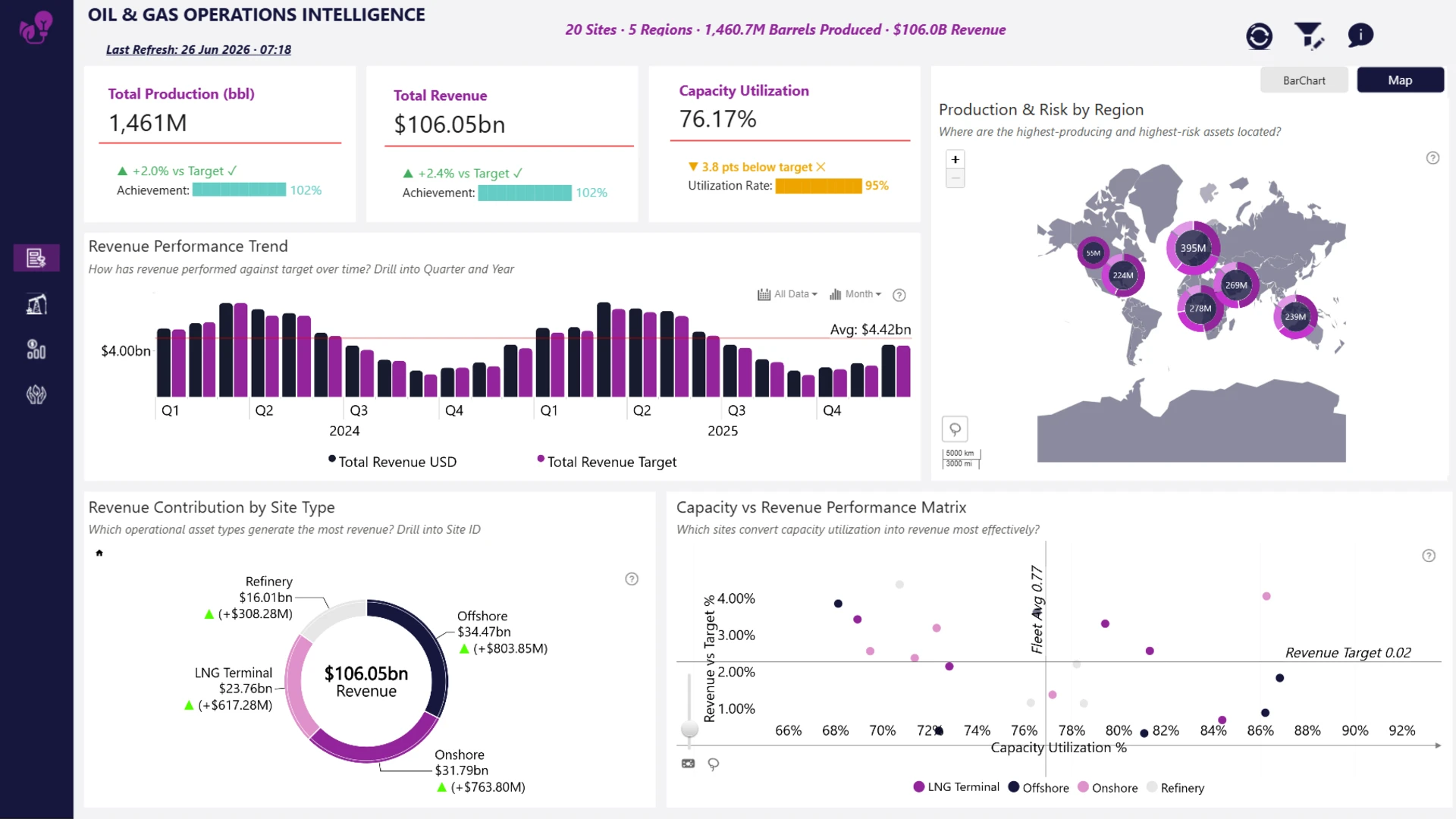This screenshot has height=819, width=1456.
Task: Click the vertical zoom slider handle on scatter chart
Action: 689,730
